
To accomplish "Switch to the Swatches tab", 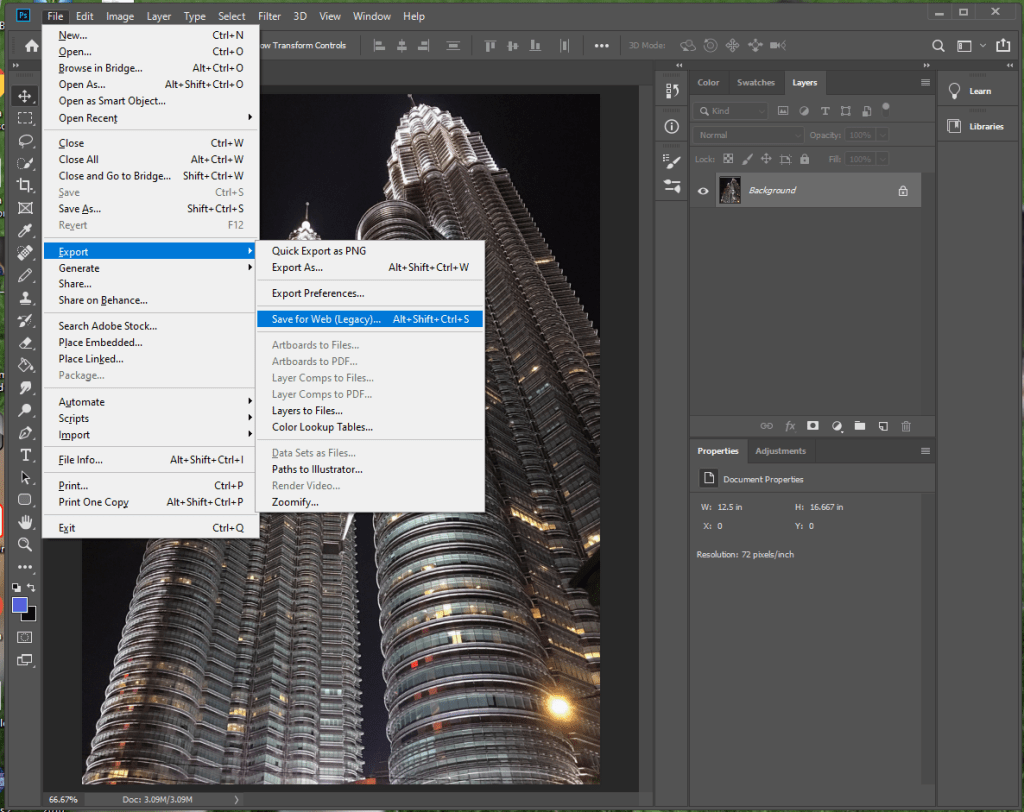I will [x=755, y=83].
